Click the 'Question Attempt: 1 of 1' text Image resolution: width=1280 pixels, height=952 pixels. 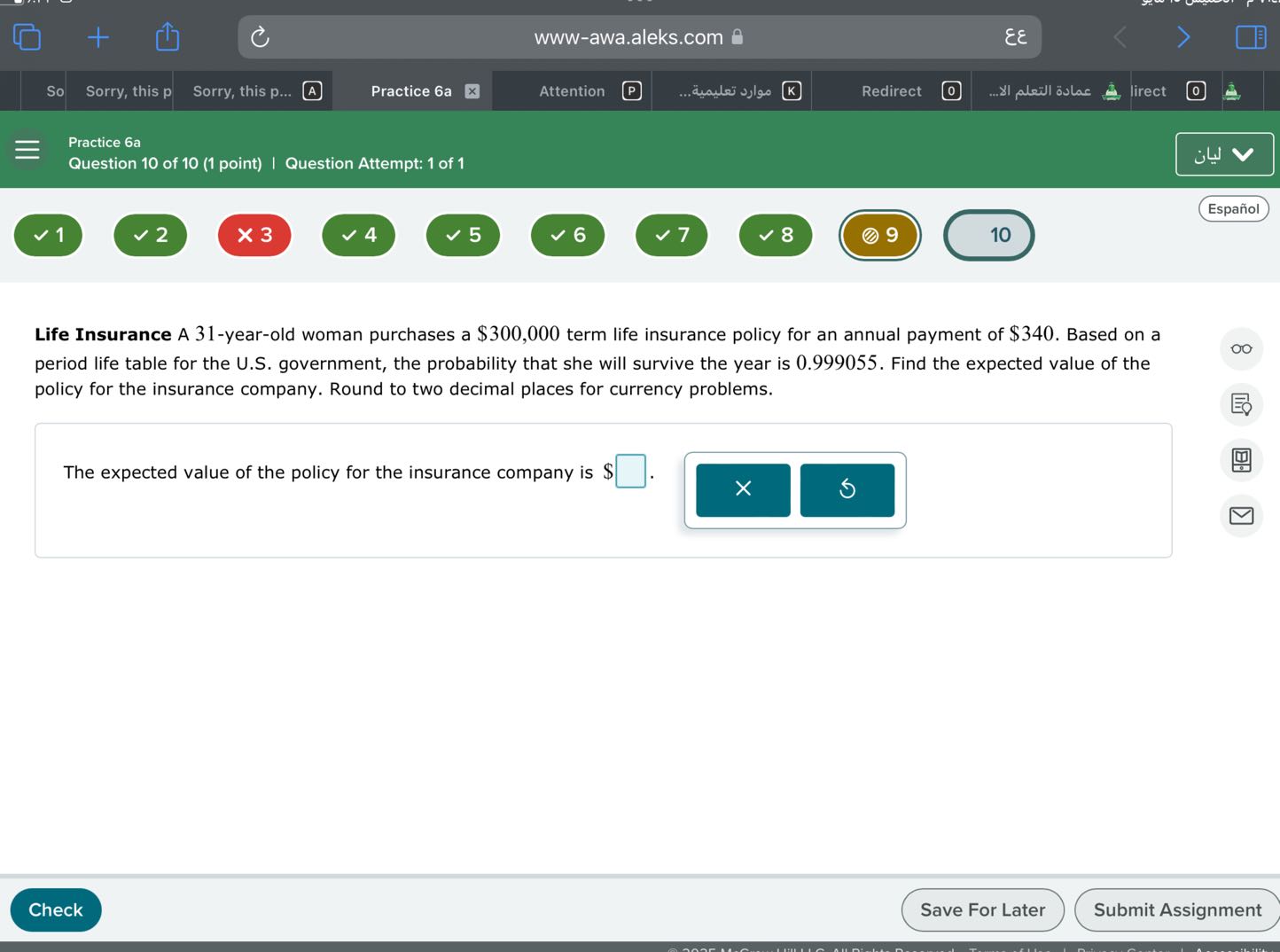click(374, 163)
